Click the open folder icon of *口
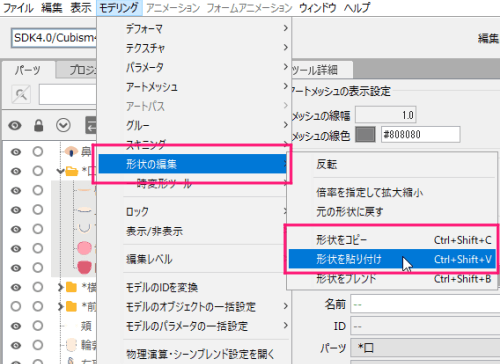 click(72, 171)
